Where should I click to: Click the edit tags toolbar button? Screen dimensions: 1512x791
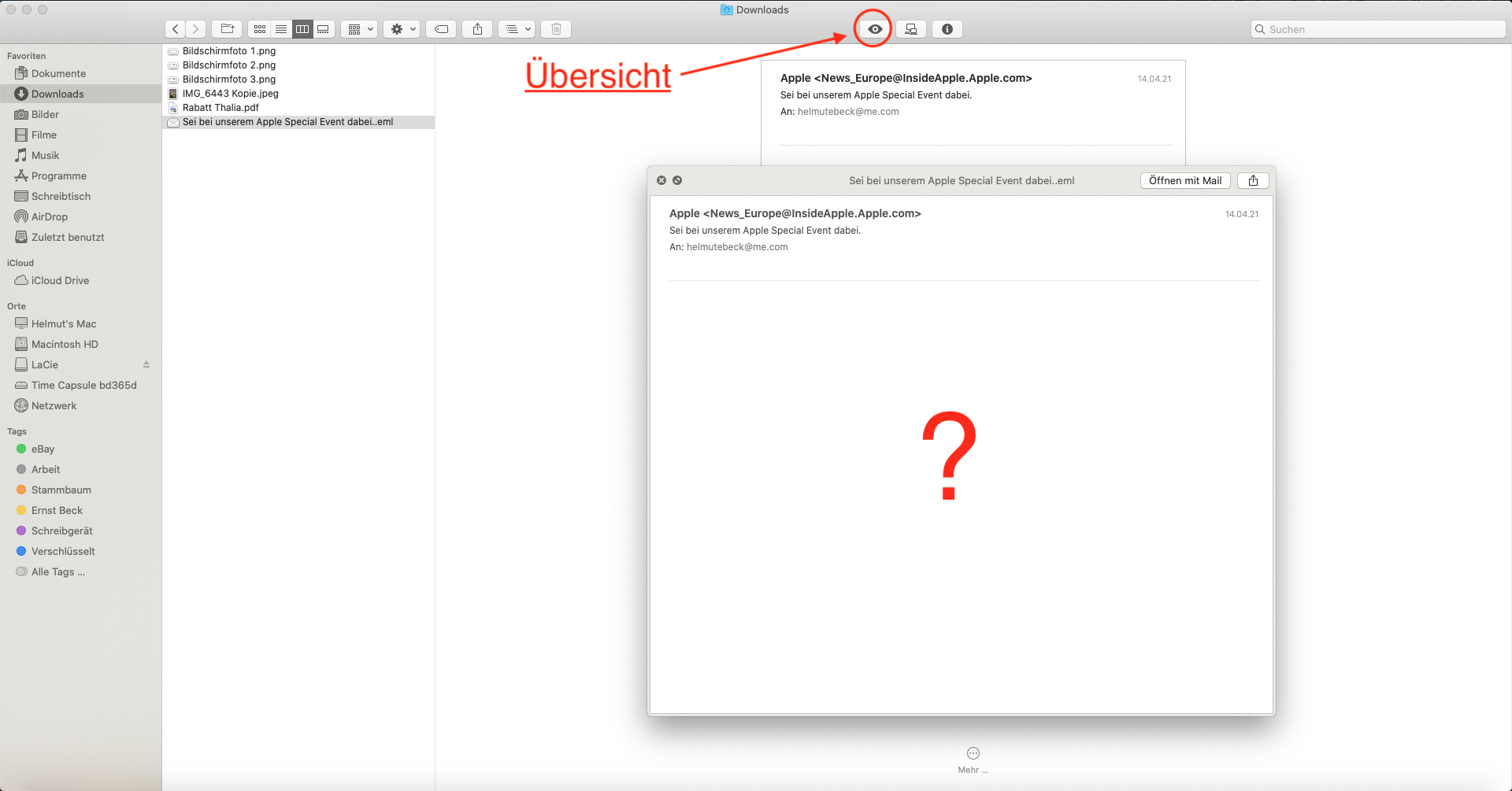442,29
